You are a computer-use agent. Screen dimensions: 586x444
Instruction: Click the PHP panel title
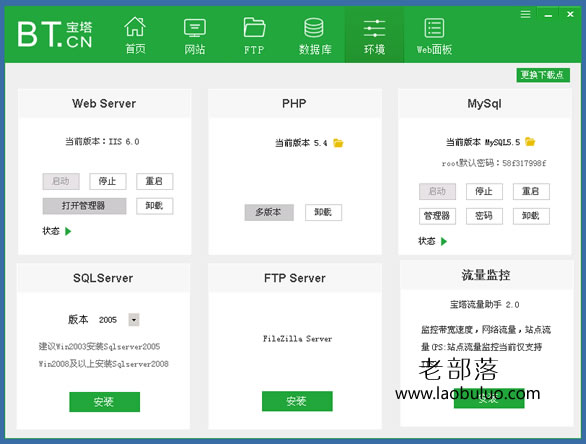tap(294, 104)
